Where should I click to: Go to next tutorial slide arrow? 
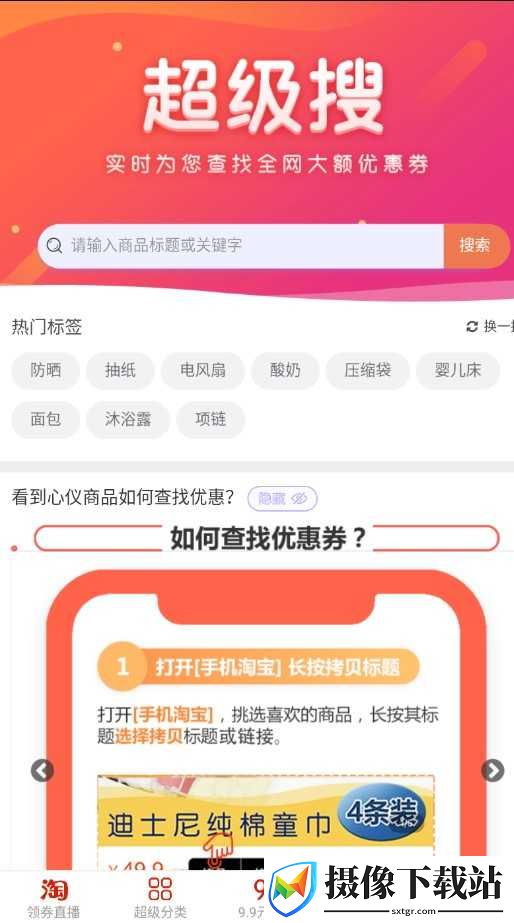pos(493,770)
